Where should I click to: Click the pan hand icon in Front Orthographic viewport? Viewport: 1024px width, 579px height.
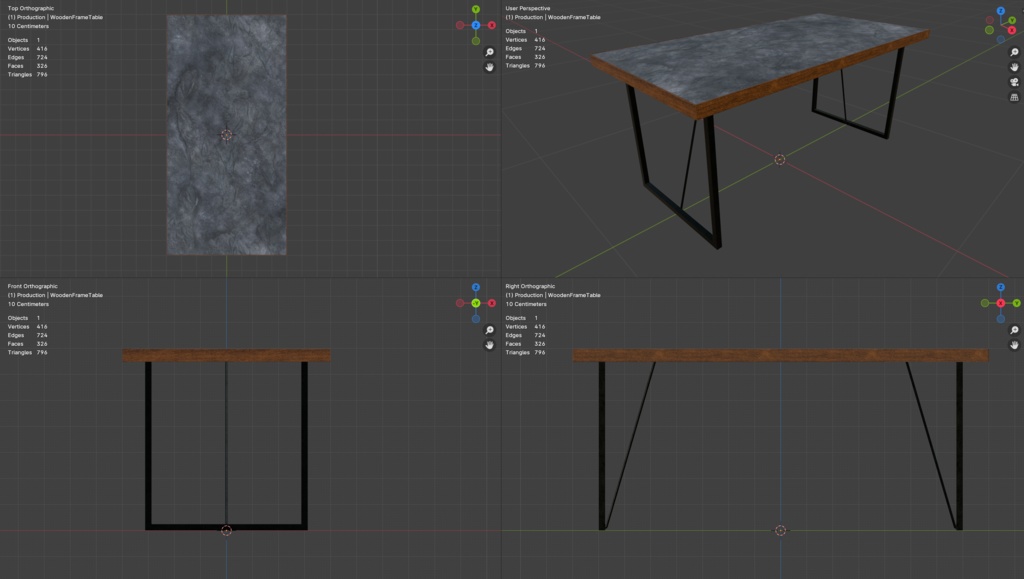point(490,345)
